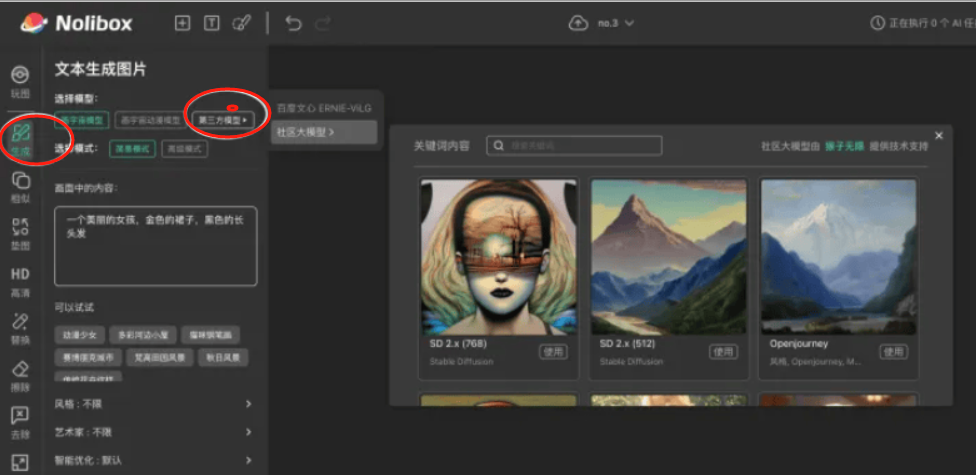Click the undo arrow
The image size is (976, 475).
pos(293,23)
